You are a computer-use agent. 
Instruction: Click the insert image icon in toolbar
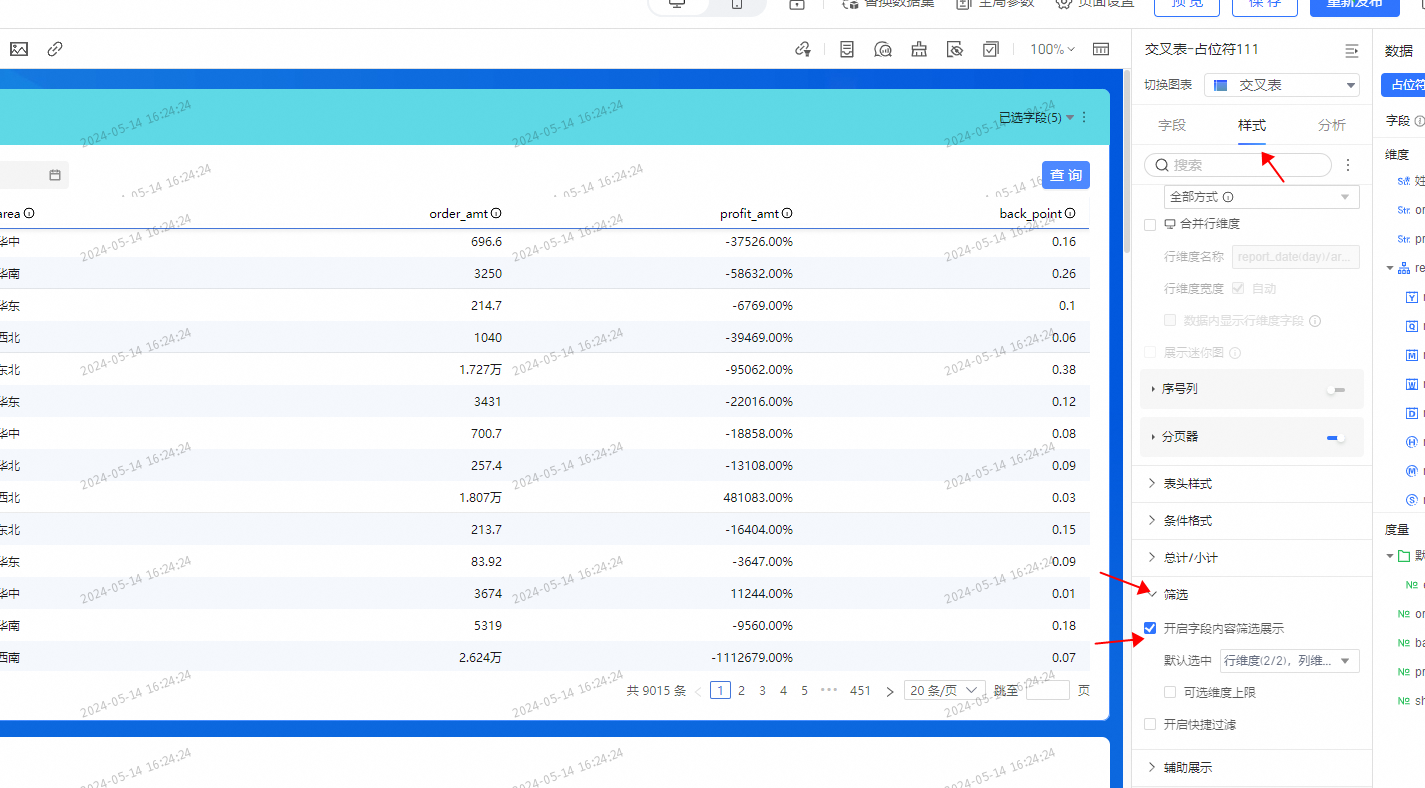[19, 49]
